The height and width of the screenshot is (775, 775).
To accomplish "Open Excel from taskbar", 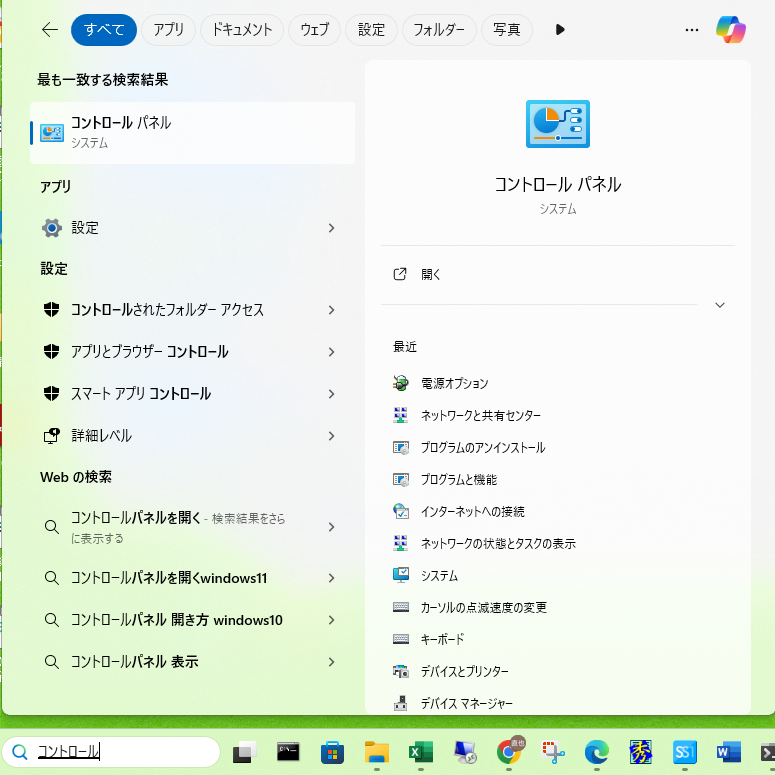I will pos(421,752).
